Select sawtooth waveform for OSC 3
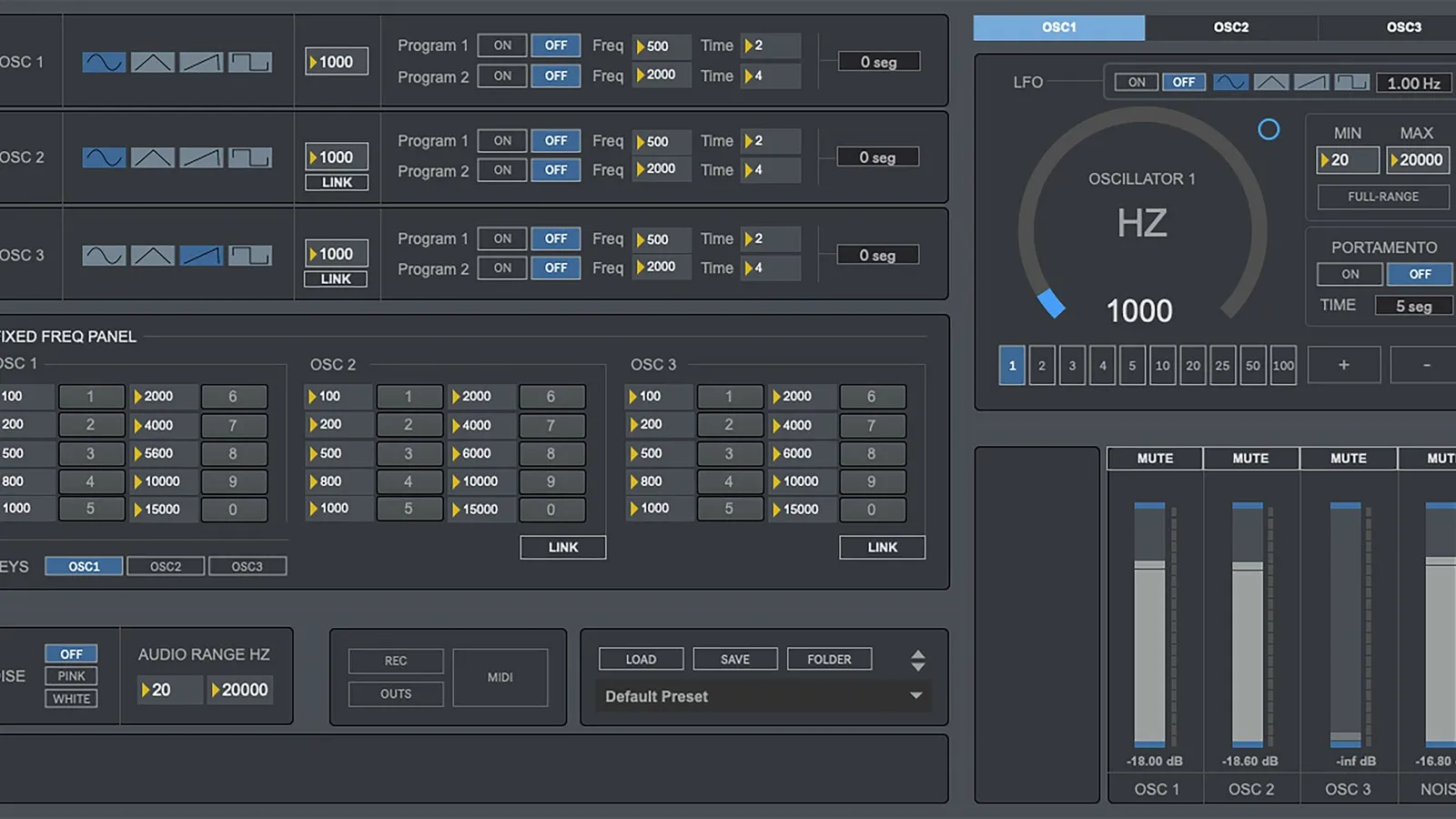This screenshot has width=1456, height=819. 200,255
